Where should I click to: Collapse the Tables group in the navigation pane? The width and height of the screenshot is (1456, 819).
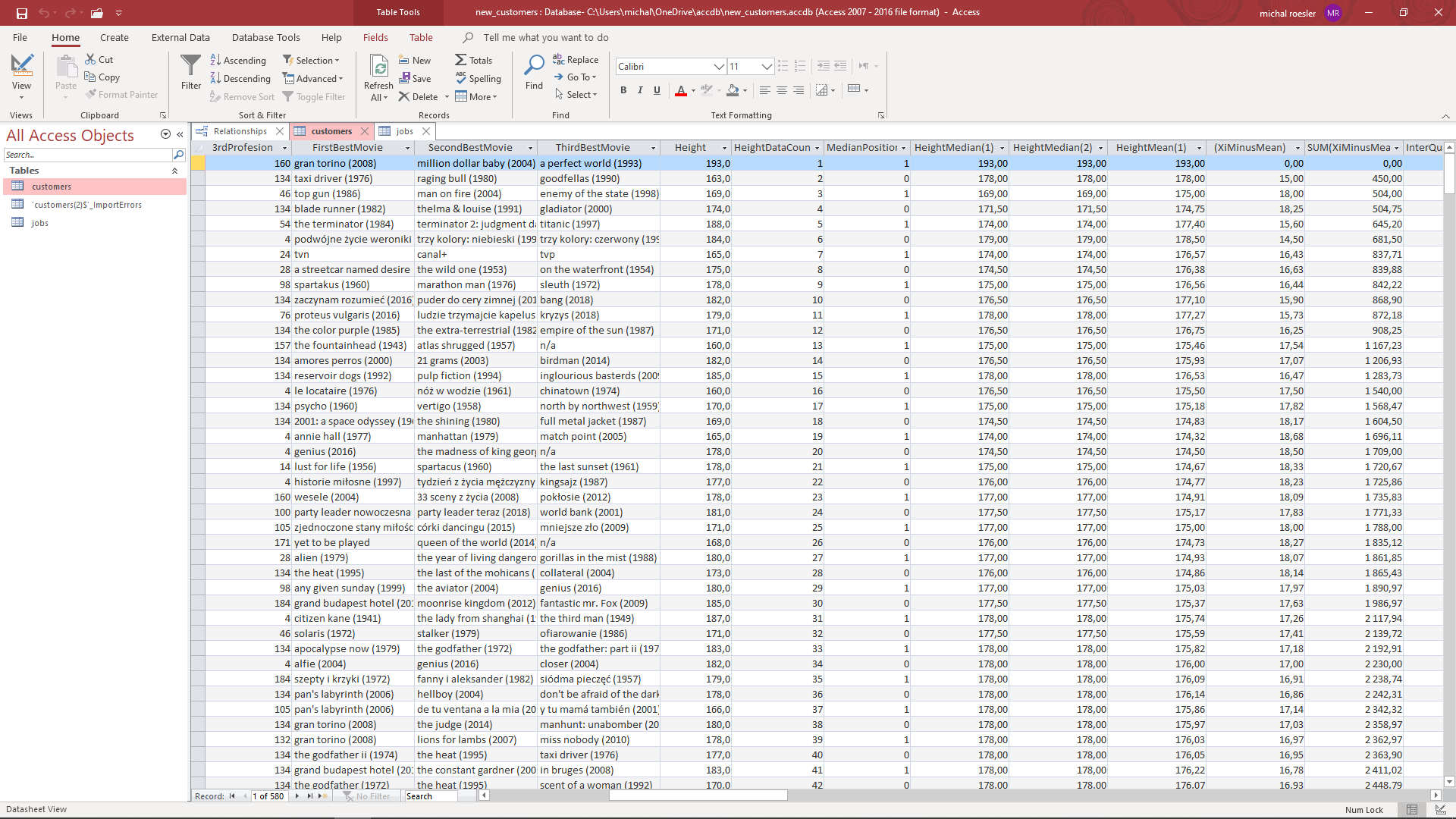click(x=174, y=171)
